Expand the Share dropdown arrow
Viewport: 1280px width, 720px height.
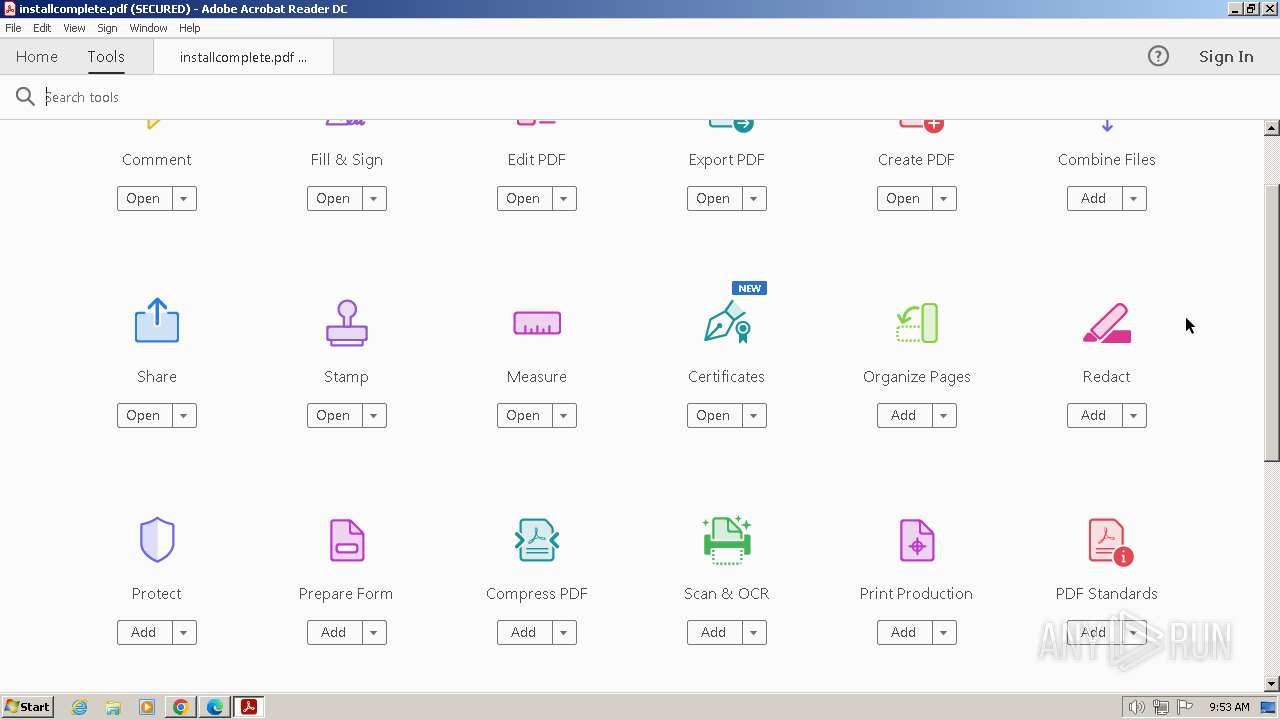pyautogui.click(x=183, y=415)
